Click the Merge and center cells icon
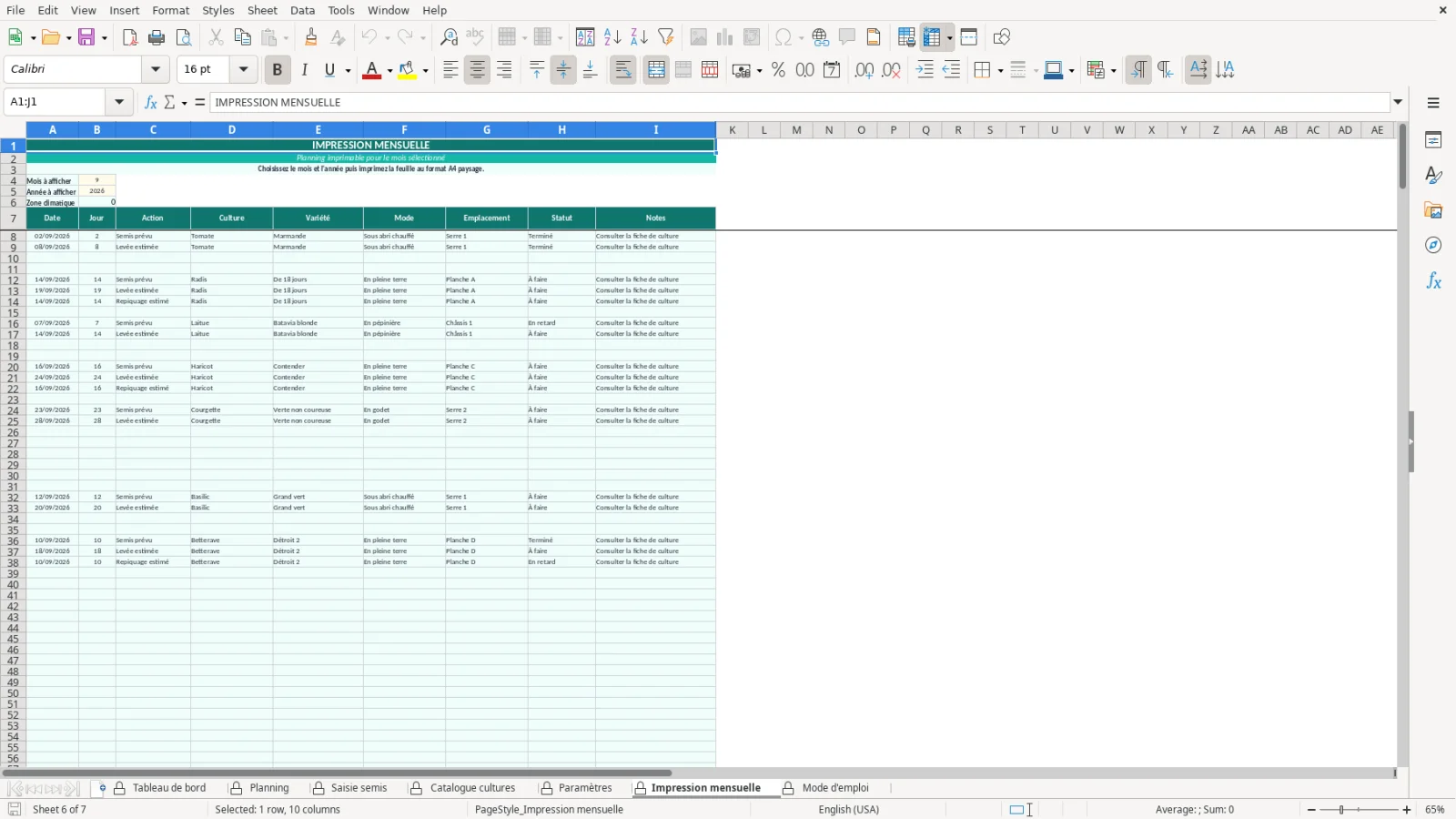The width and height of the screenshot is (1456, 819). point(656,70)
